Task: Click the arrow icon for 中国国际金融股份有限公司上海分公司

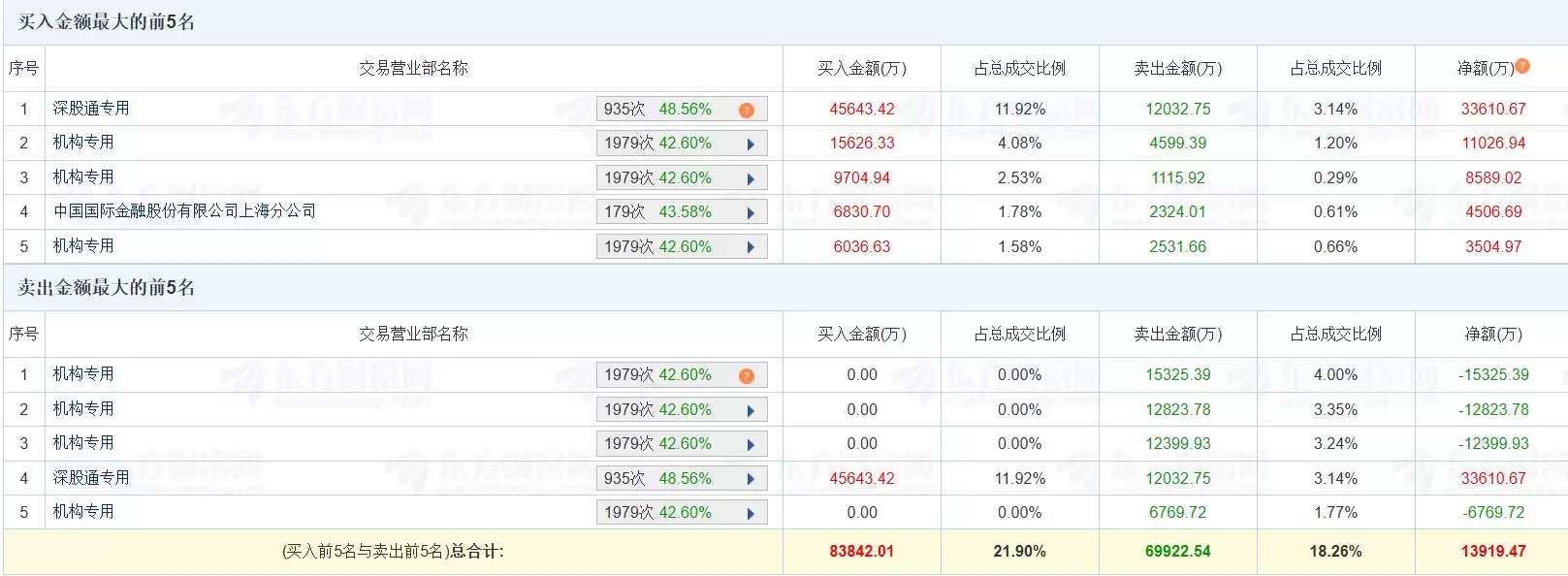Action: tap(751, 213)
